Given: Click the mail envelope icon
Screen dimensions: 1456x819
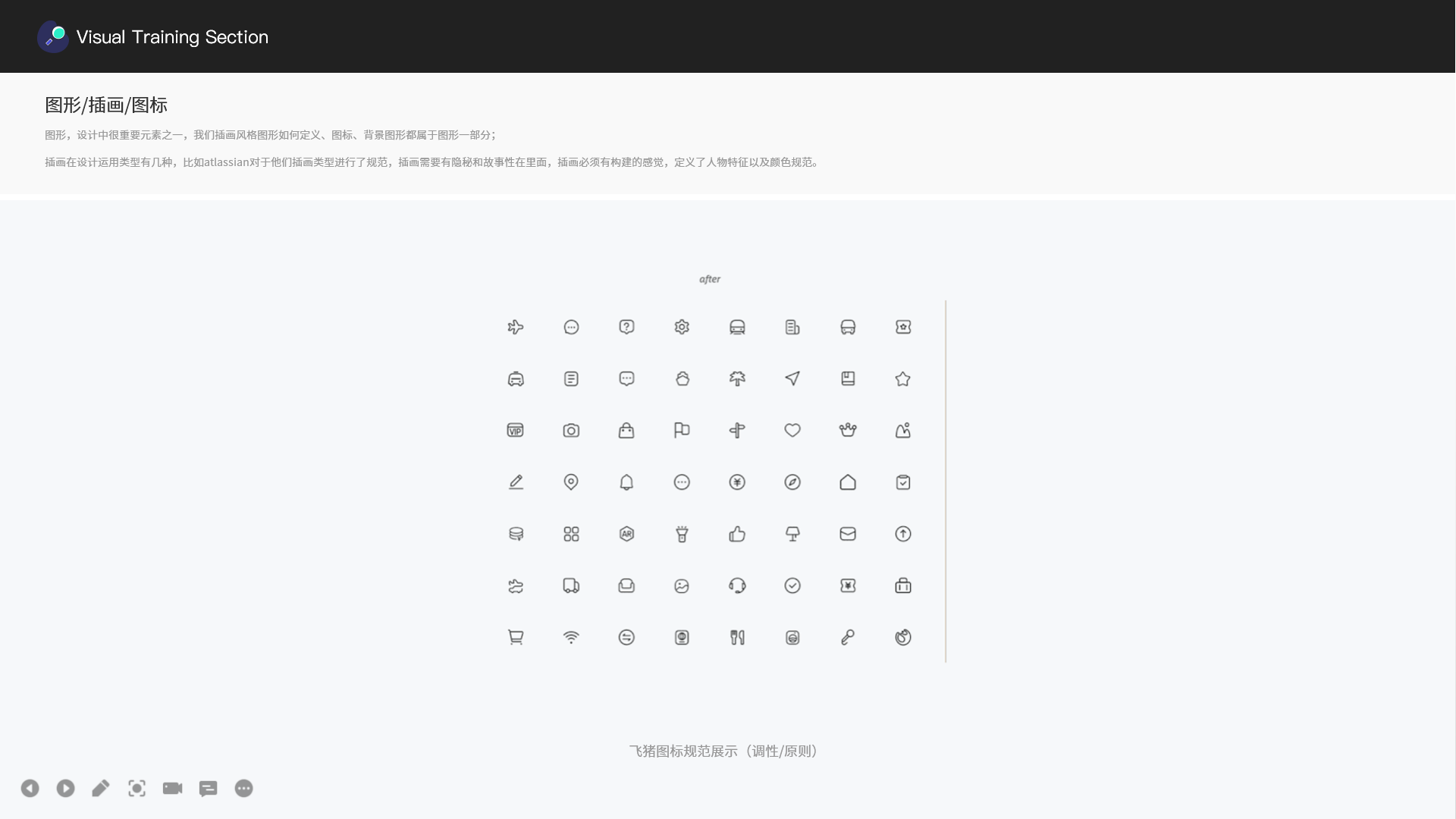Looking at the screenshot, I should pos(848,534).
